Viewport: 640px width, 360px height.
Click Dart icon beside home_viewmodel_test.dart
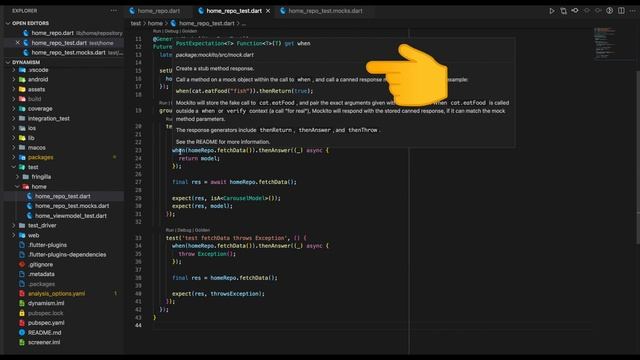[x=29, y=216]
